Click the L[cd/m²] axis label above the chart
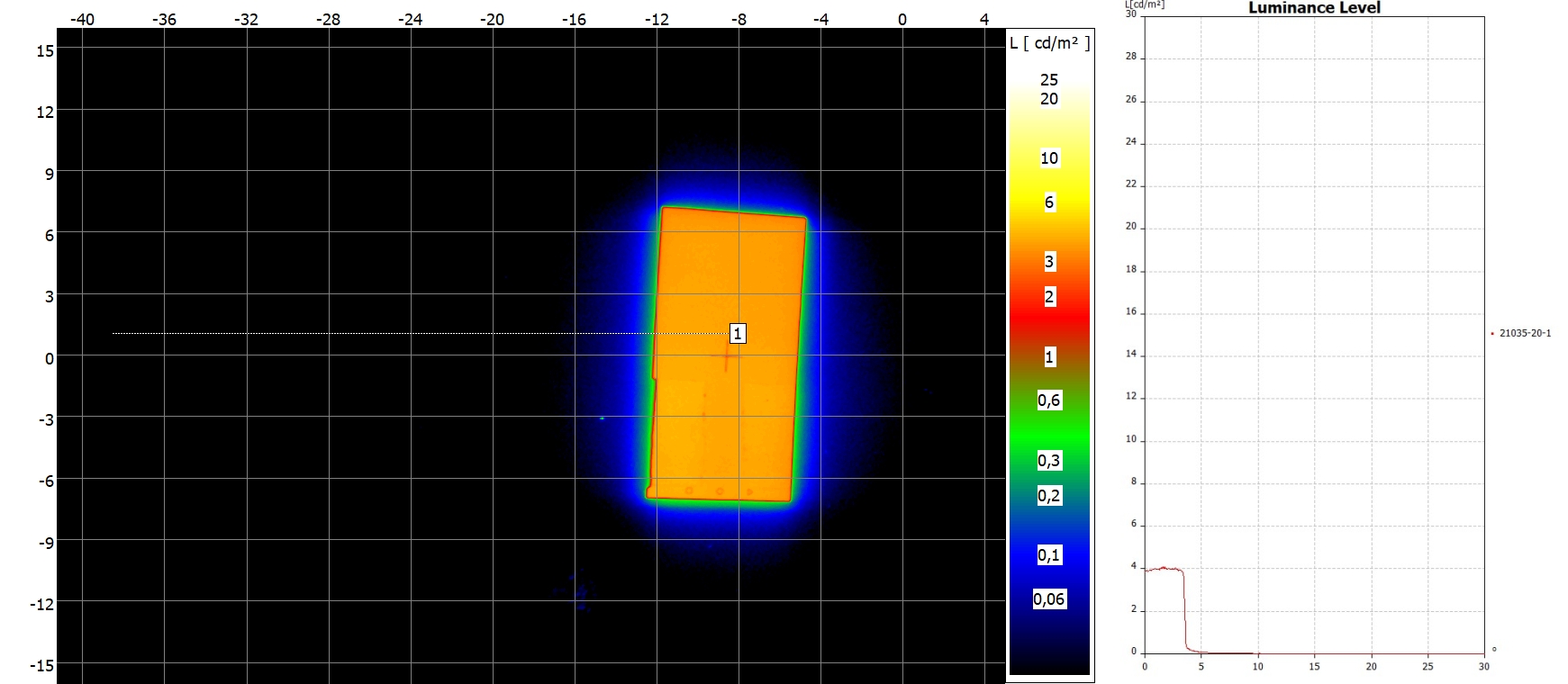 click(1144, 4)
